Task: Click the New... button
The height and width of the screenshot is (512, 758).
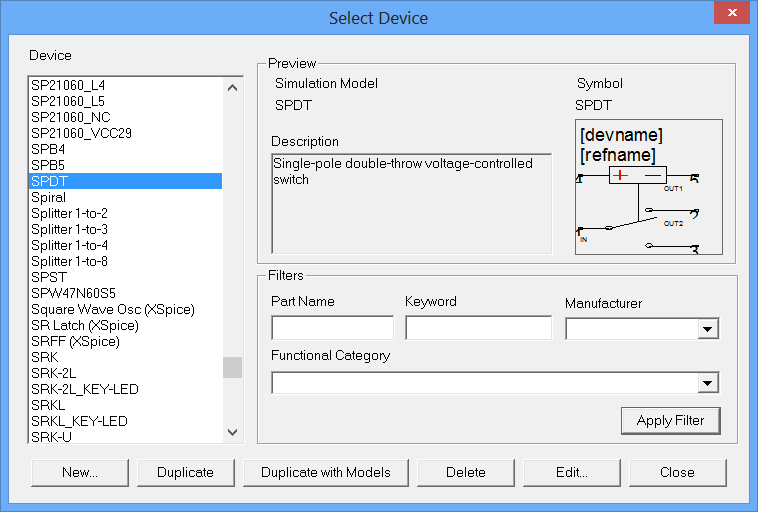Action: 79,473
